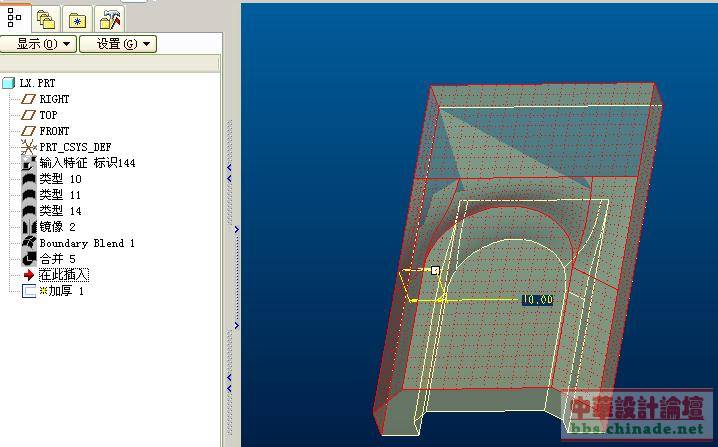The height and width of the screenshot is (447, 718).
Task: Open the 显示 dropdown menu
Action: tap(38, 44)
